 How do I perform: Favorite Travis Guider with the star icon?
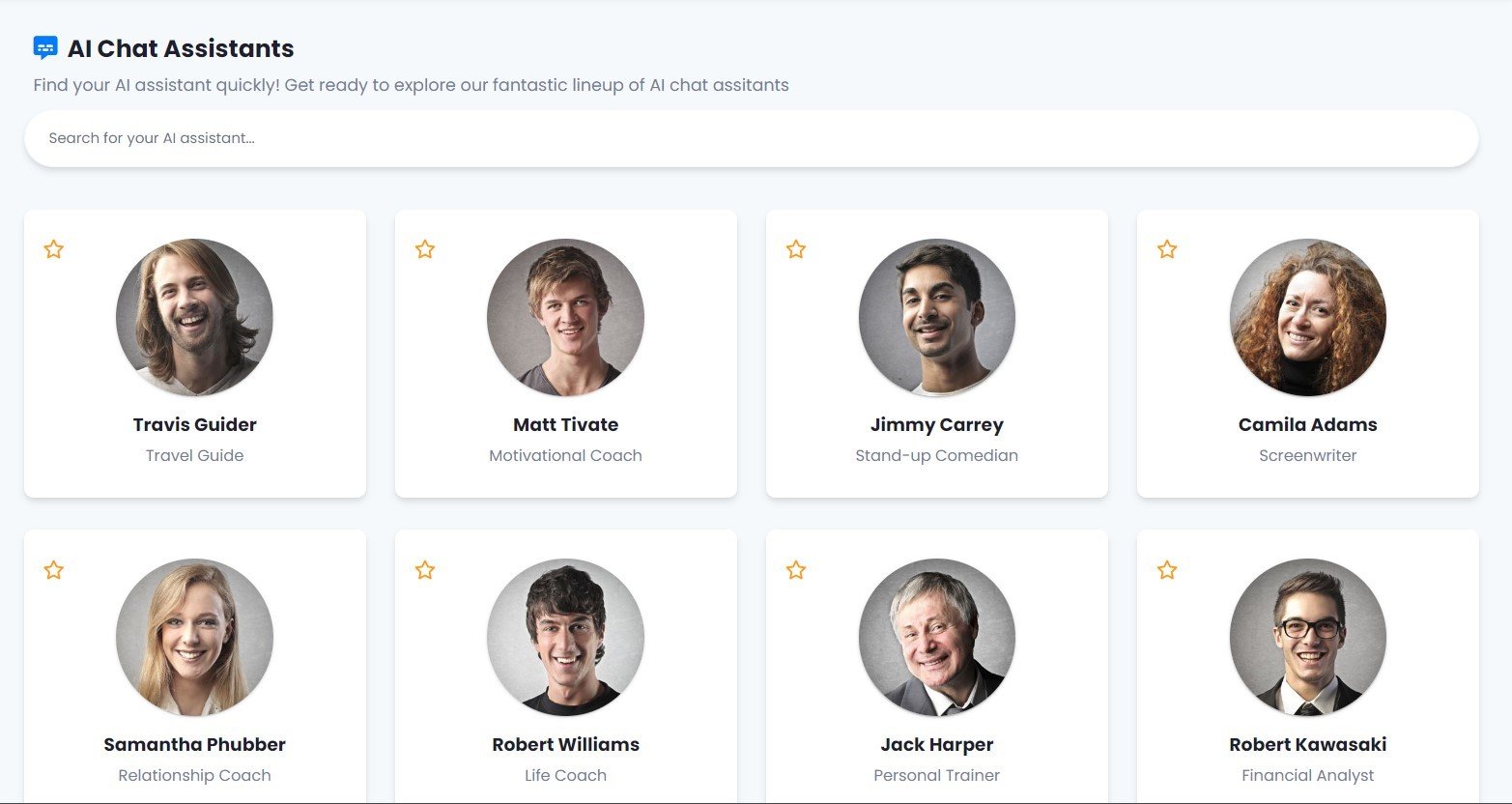tap(54, 249)
